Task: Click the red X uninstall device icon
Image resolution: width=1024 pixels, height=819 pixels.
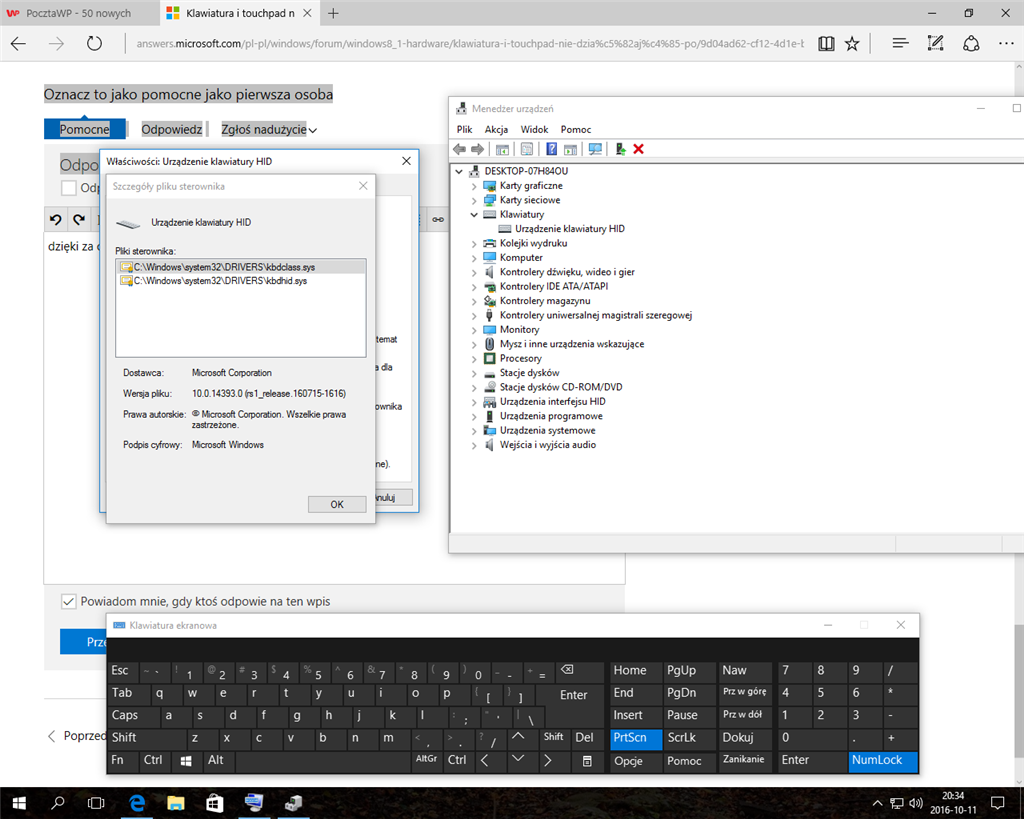Action: [x=639, y=149]
